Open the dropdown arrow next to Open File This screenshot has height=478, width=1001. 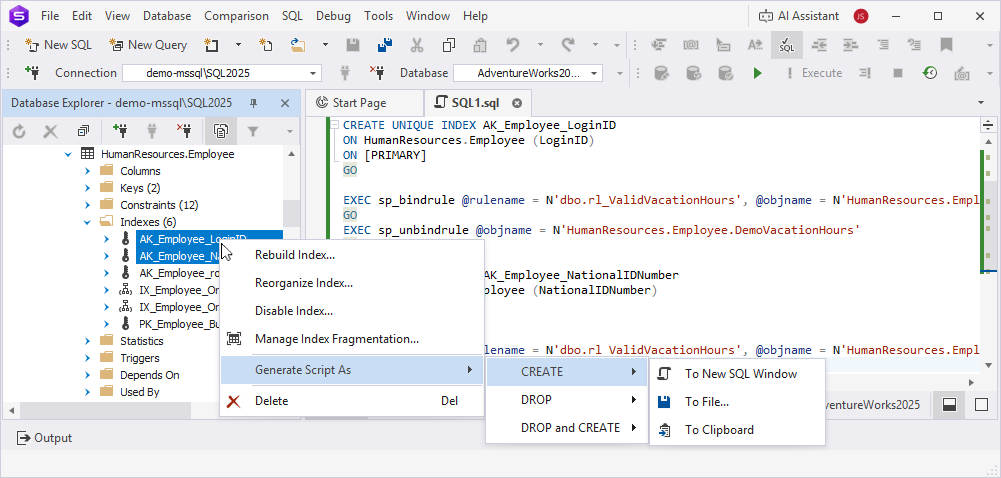(x=325, y=45)
